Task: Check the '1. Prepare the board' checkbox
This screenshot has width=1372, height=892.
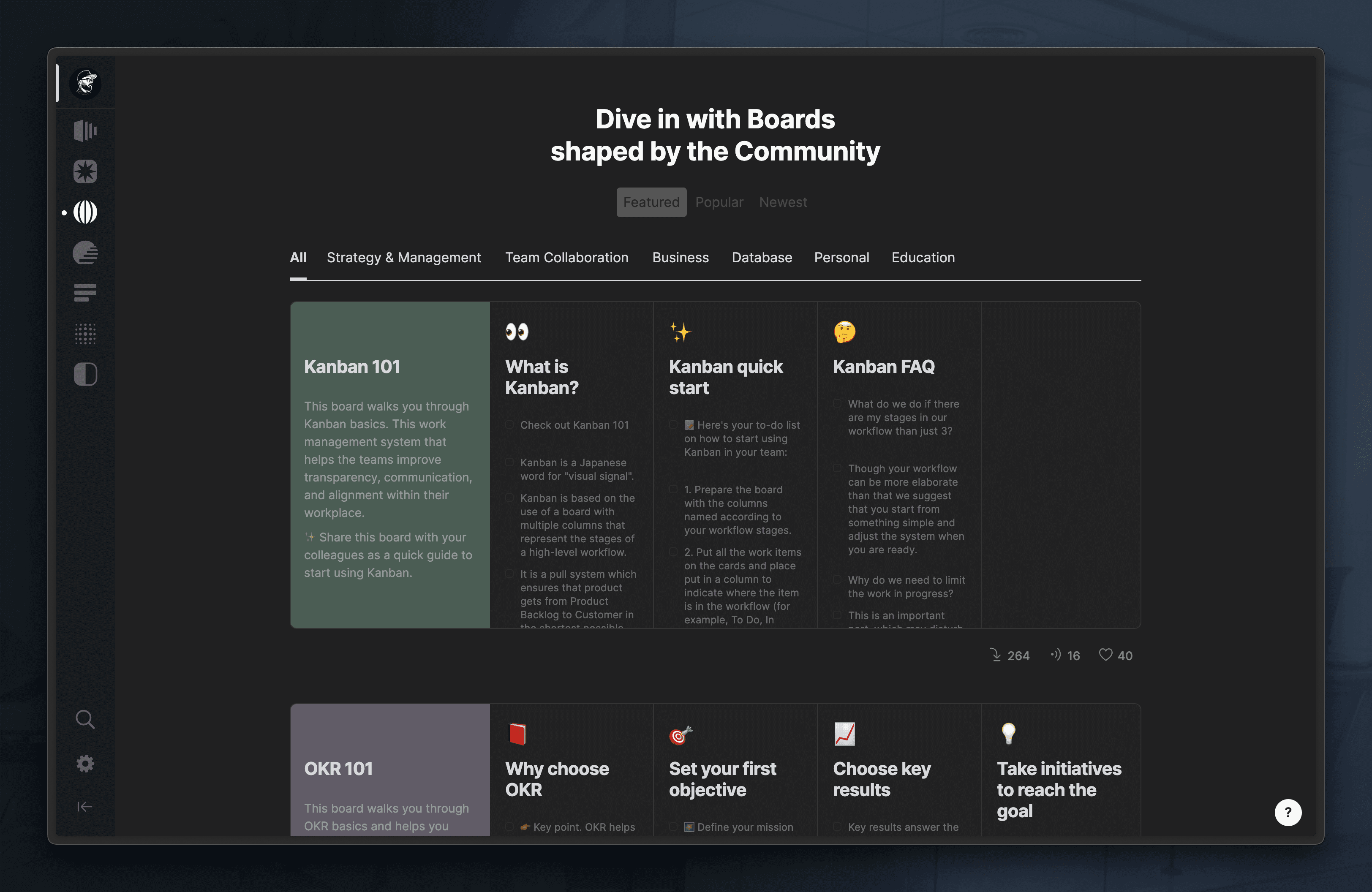Action: click(x=673, y=490)
